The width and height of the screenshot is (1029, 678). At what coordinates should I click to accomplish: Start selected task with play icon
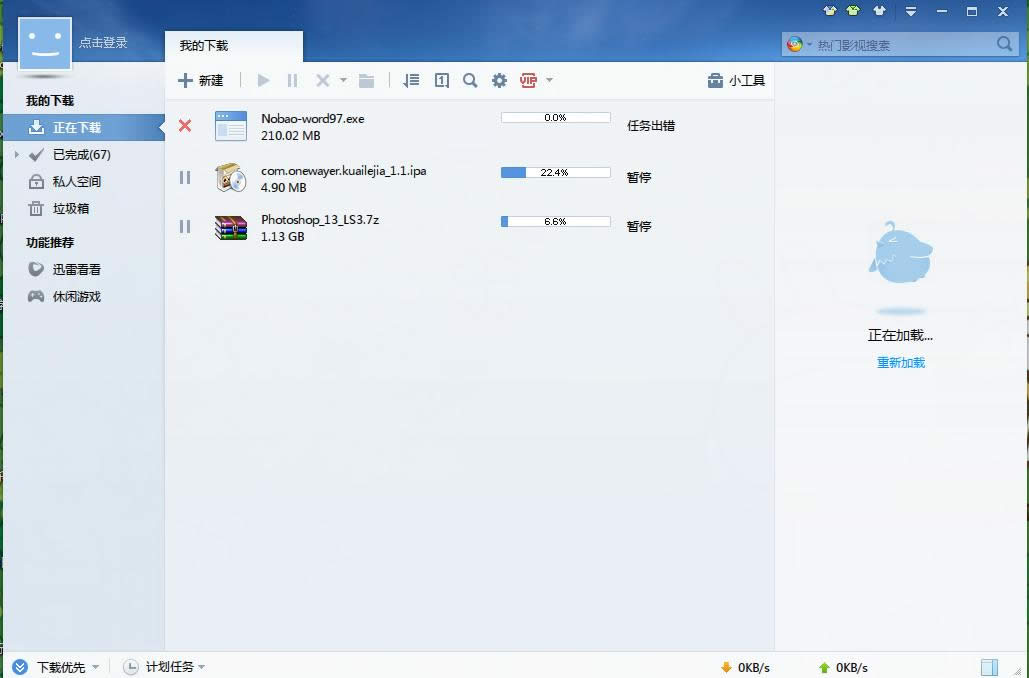click(263, 80)
